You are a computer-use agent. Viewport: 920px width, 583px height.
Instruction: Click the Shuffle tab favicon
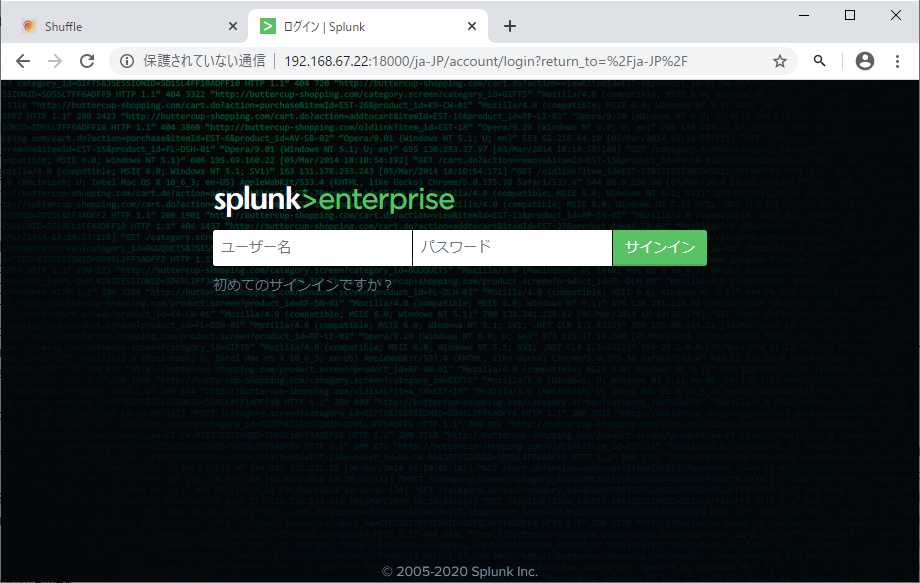29,26
